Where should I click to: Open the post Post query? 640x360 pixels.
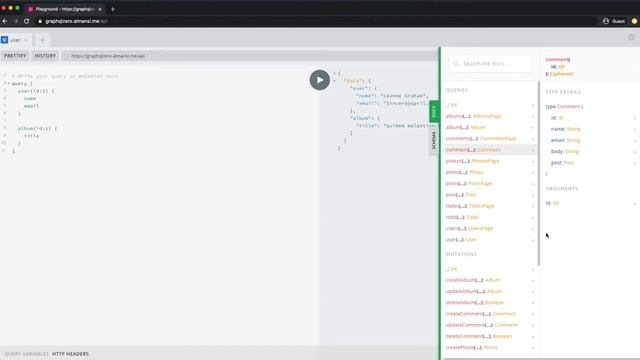click(x=490, y=195)
